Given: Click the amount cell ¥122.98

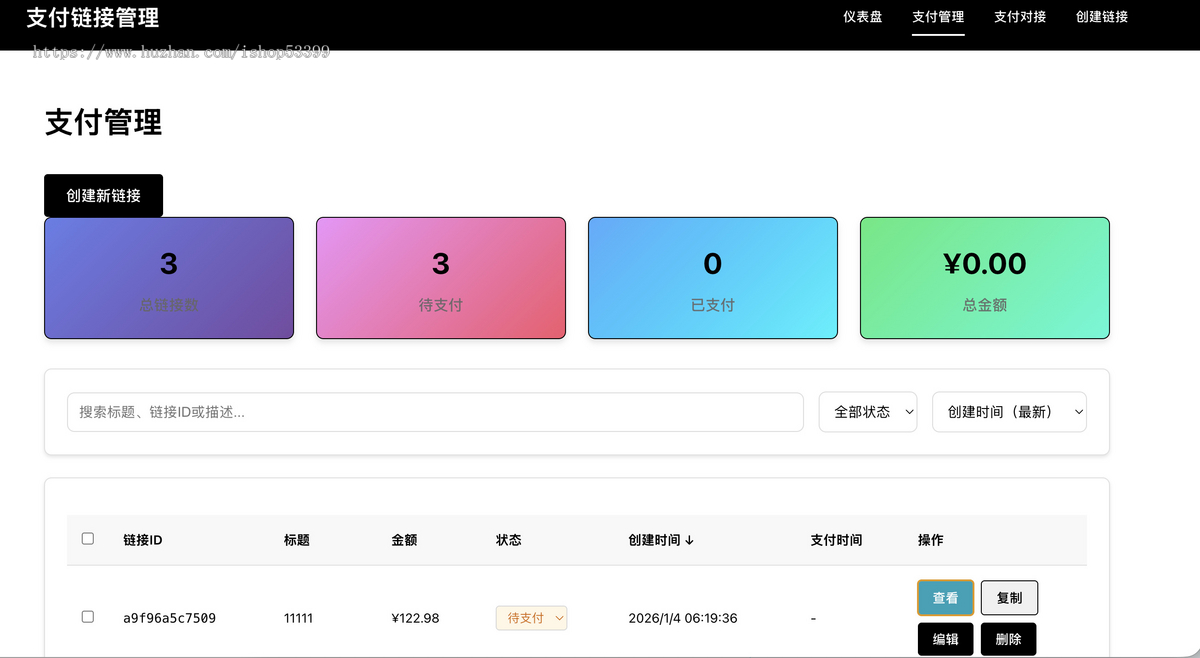Looking at the screenshot, I should [415, 618].
